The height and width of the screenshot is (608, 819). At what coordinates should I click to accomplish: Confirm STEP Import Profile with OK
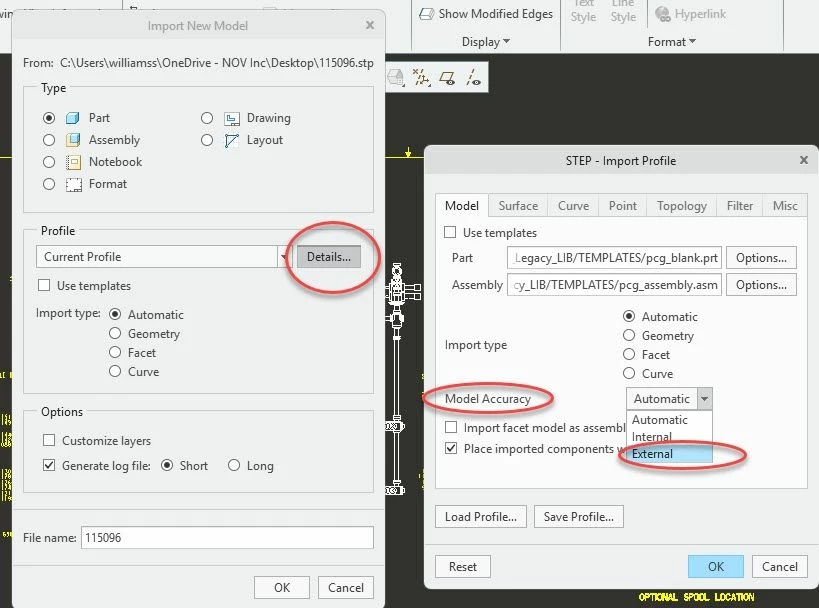click(716, 567)
